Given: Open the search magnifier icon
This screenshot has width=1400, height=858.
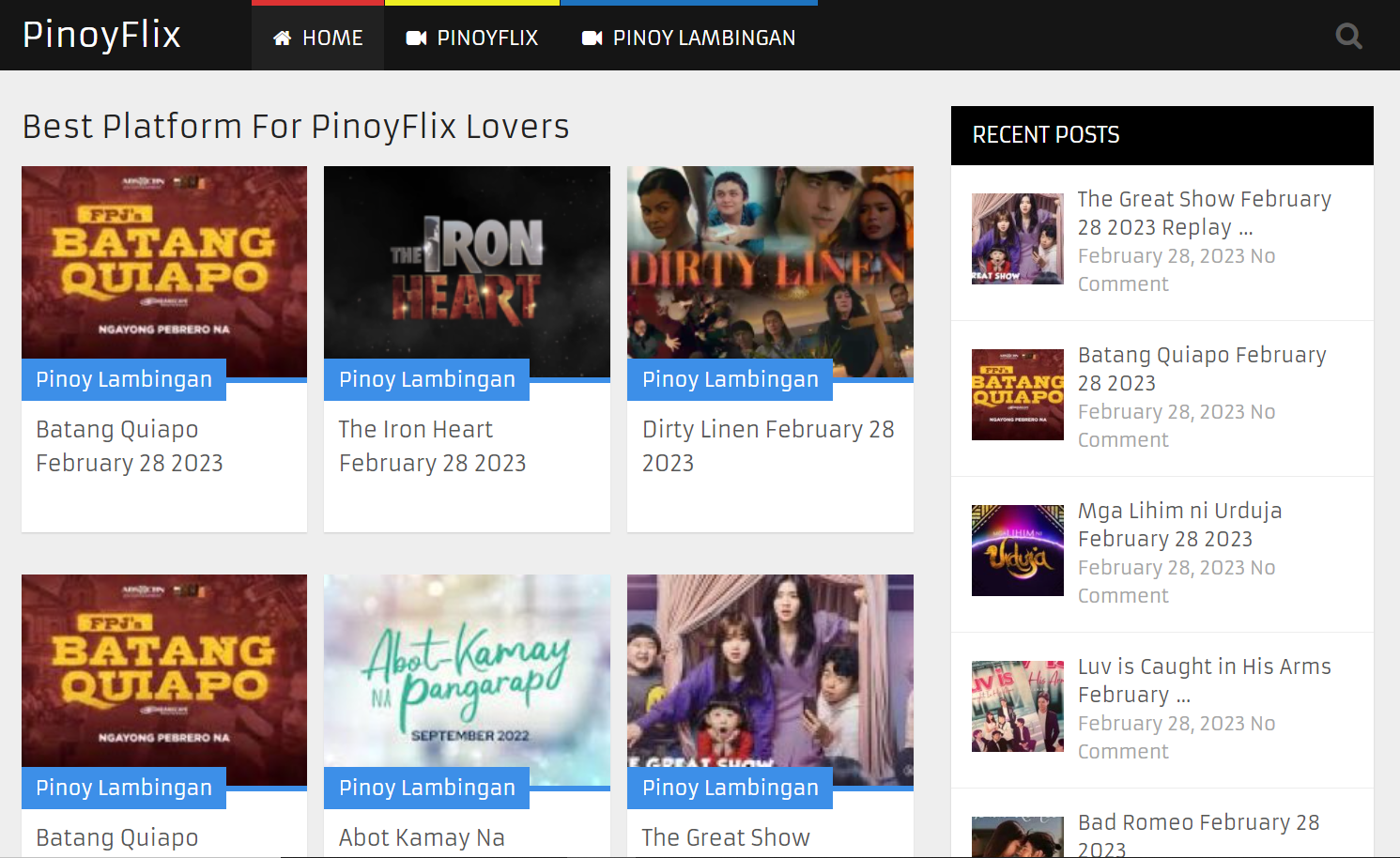Looking at the screenshot, I should (1349, 37).
